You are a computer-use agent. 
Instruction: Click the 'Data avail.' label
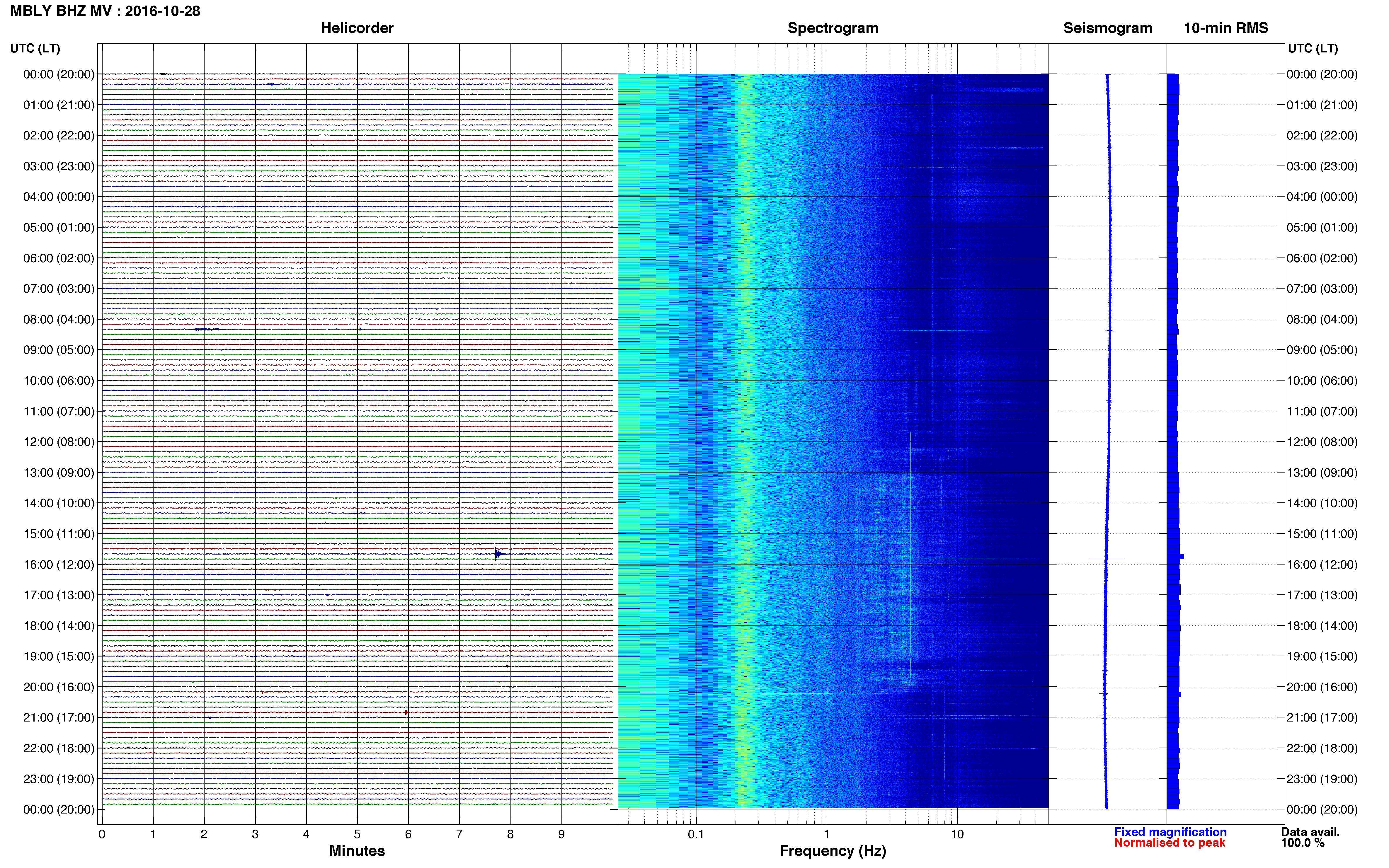[x=1310, y=832]
